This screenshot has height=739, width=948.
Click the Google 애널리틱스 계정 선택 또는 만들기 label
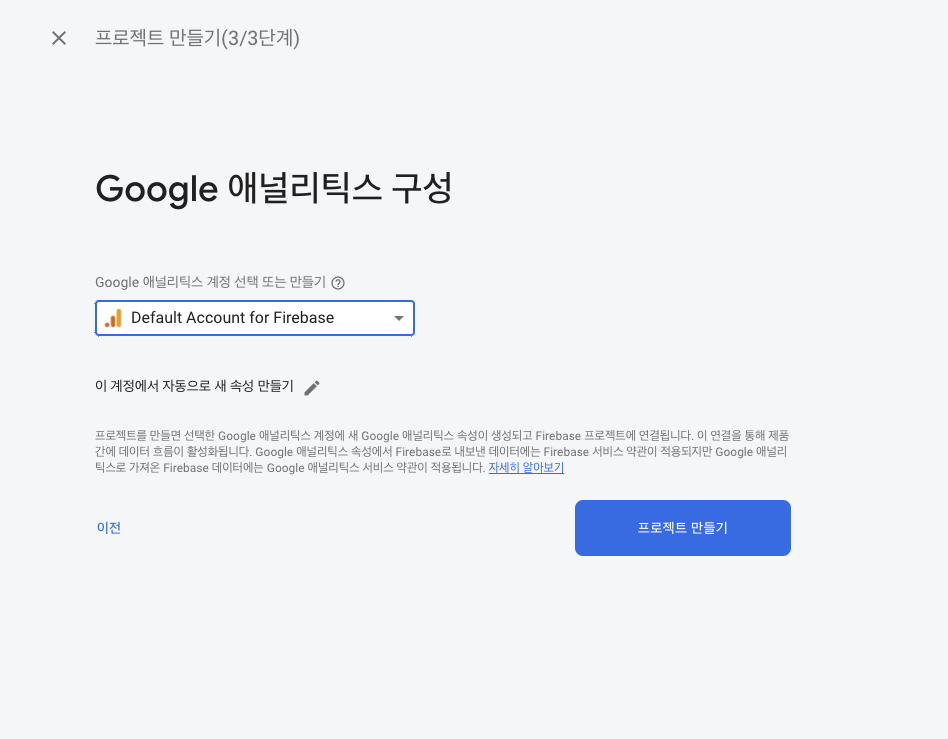click(210, 282)
